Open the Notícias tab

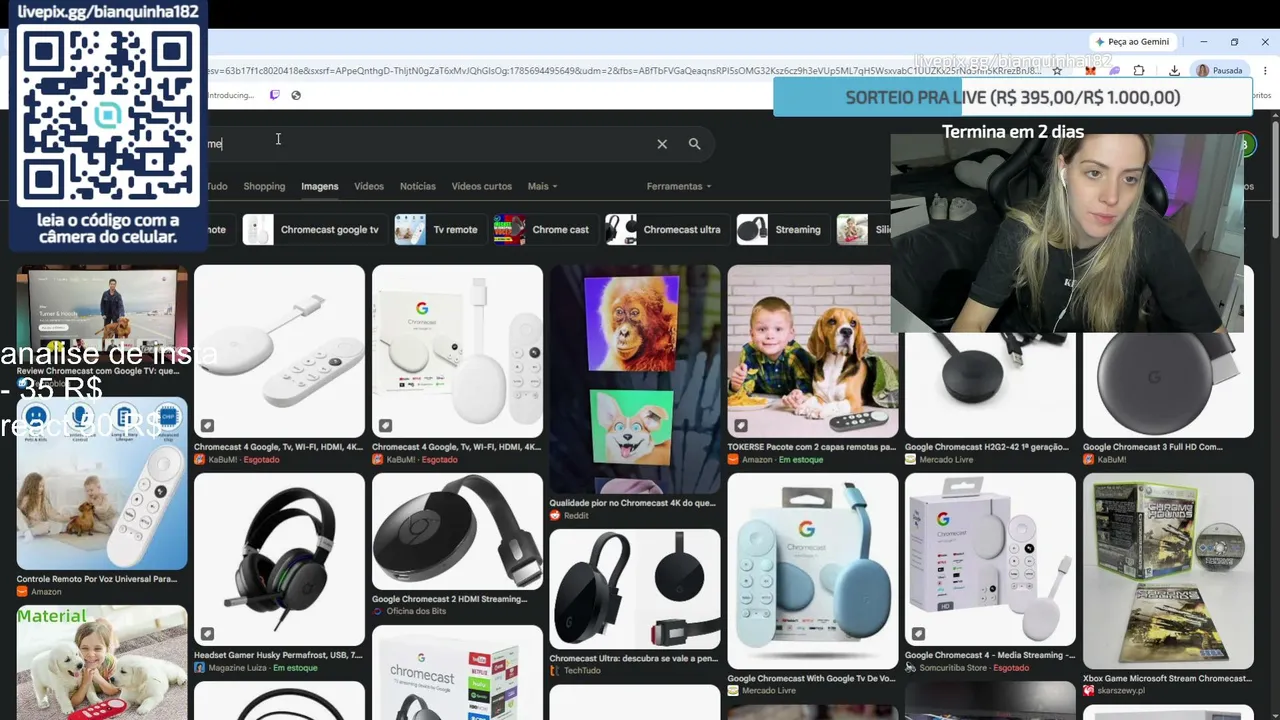(418, 186)
